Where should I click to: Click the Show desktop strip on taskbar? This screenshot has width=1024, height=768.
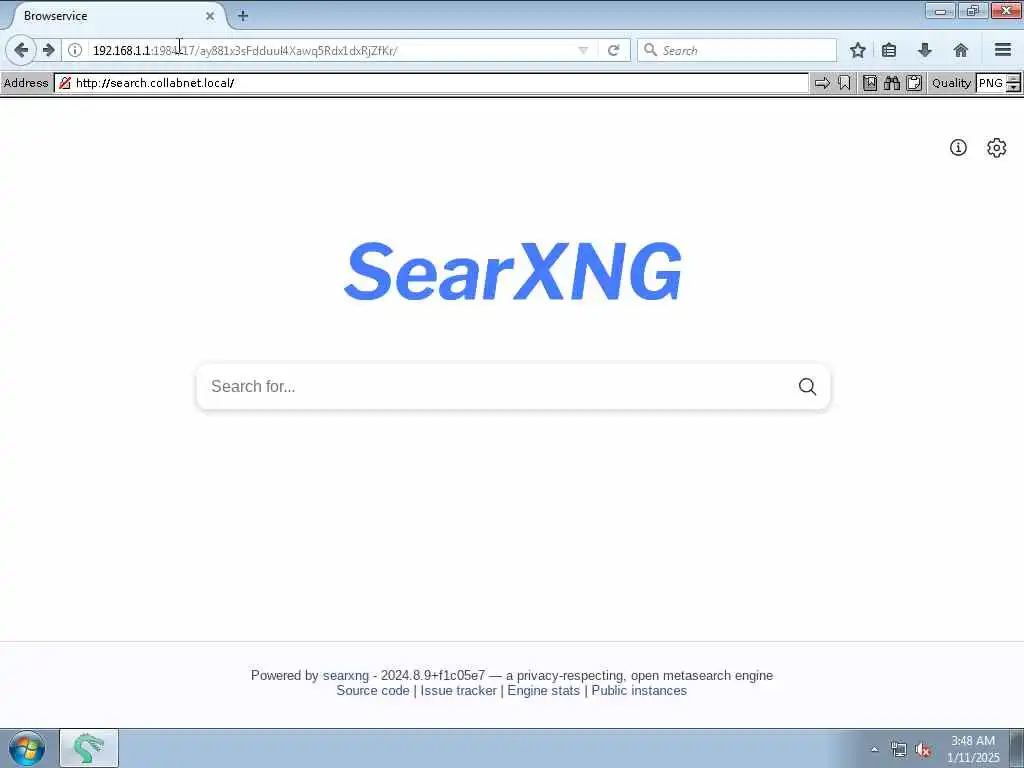pos(1017,748)
